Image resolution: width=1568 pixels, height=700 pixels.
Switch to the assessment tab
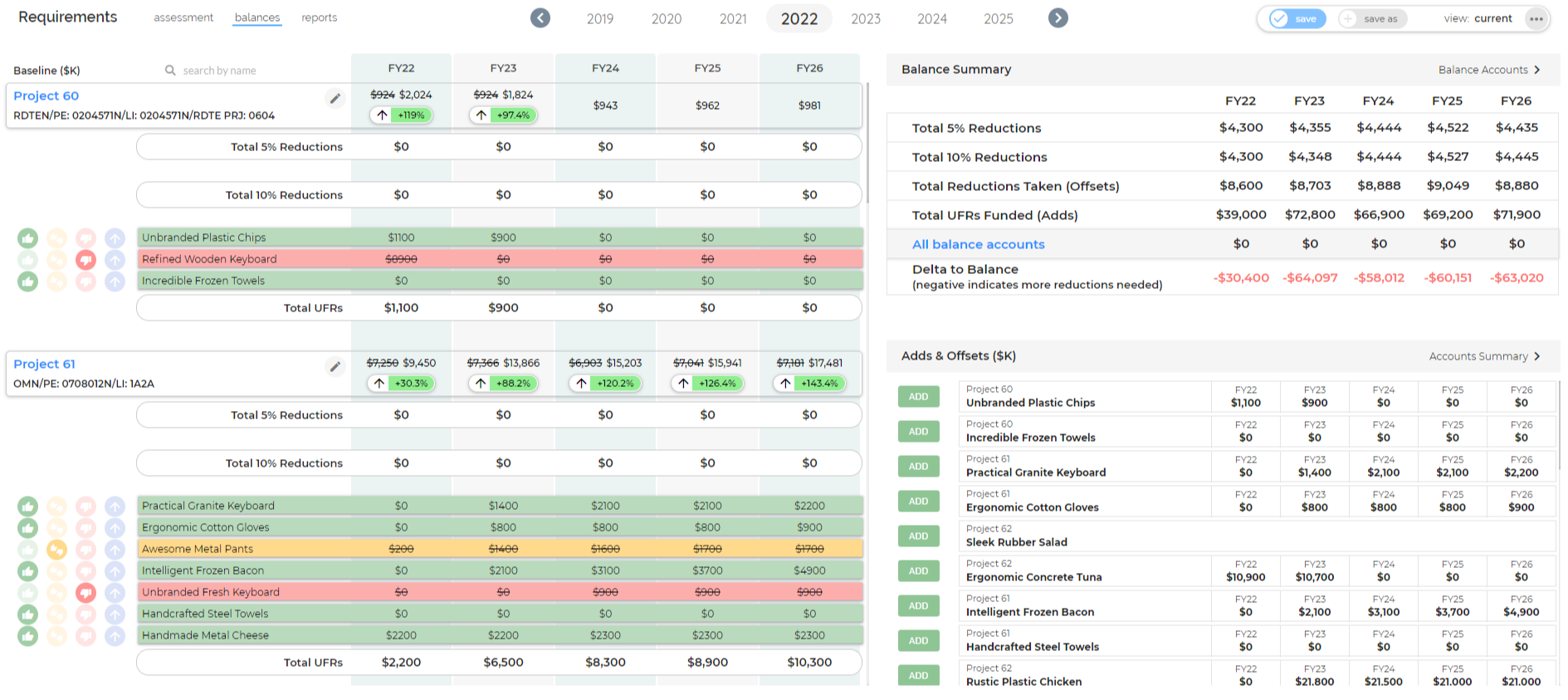tap(183, 17)
